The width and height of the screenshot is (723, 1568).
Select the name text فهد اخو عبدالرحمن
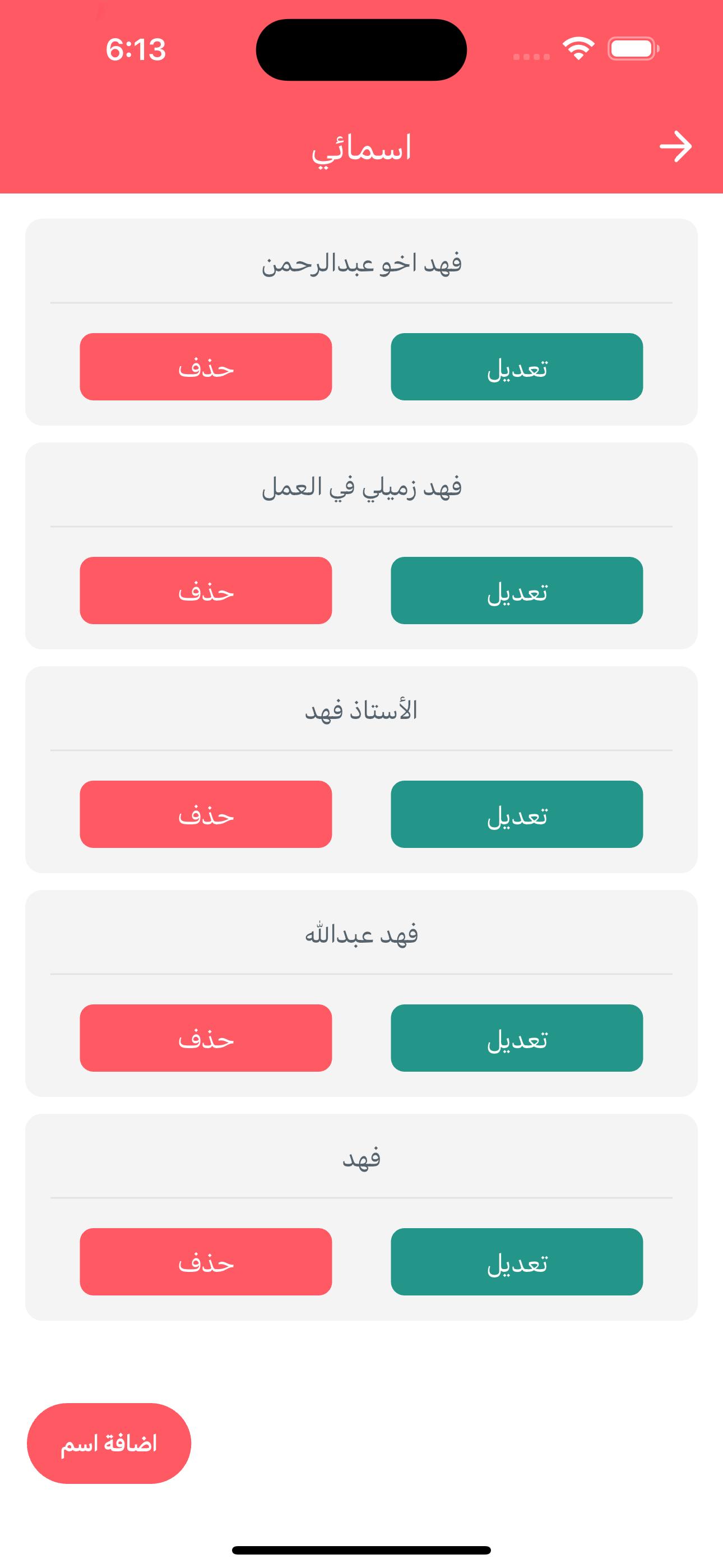tap(361, 264)
